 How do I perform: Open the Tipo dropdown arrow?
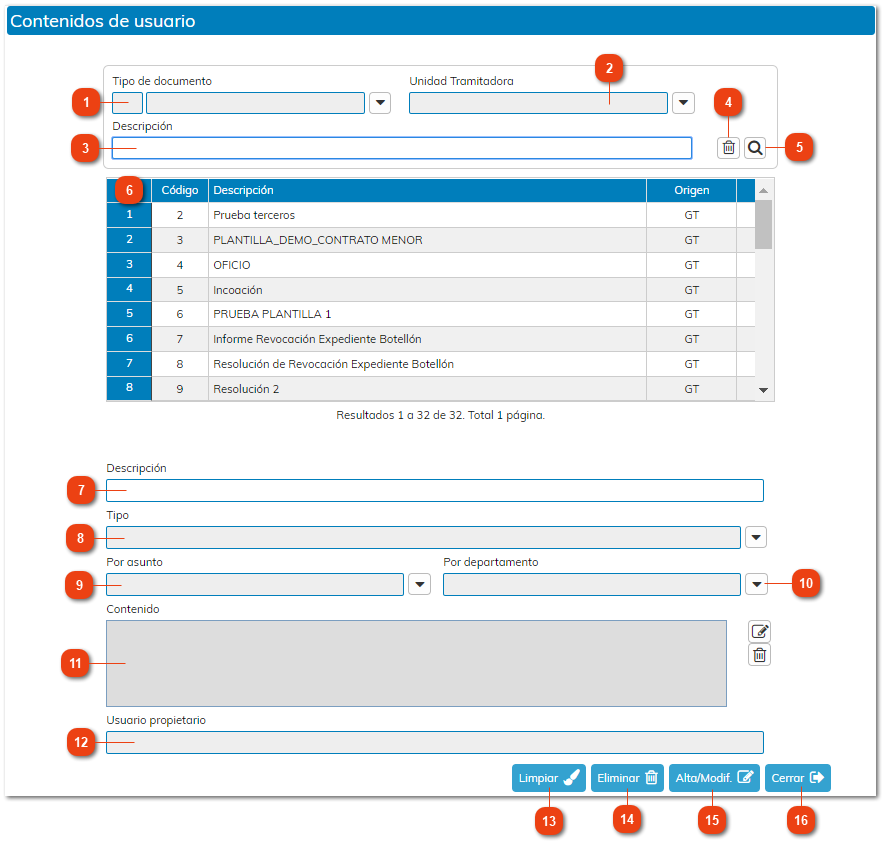pos(756,537)
